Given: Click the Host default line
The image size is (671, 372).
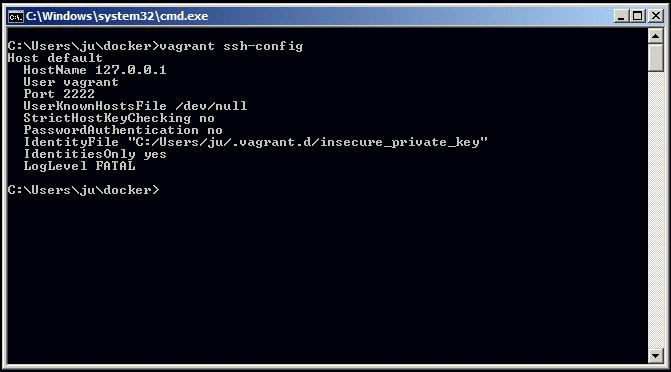Looking at the screenshot, I should coord(55,58).
